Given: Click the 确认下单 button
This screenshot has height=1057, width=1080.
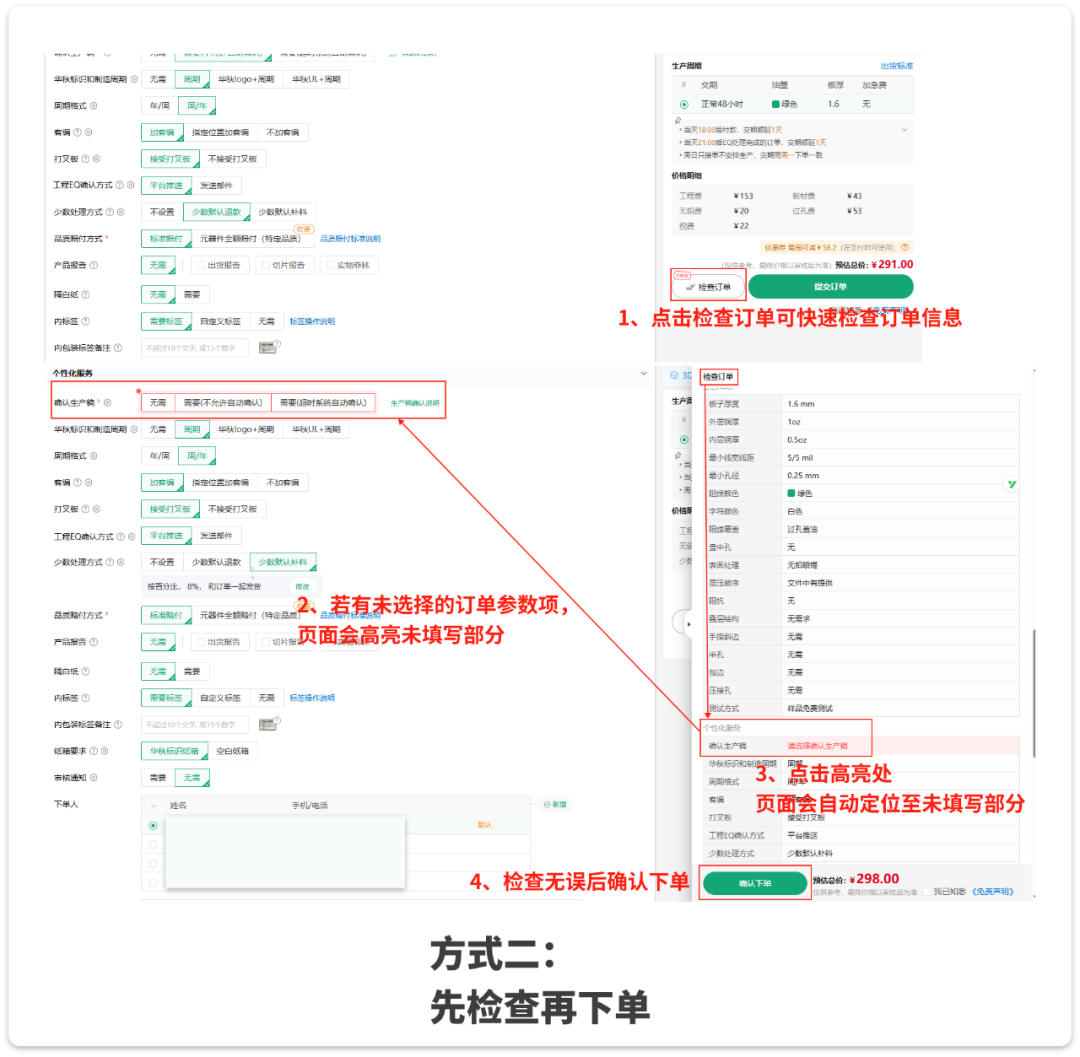Looking at the screenshot, I should click(x=755, y=883).
